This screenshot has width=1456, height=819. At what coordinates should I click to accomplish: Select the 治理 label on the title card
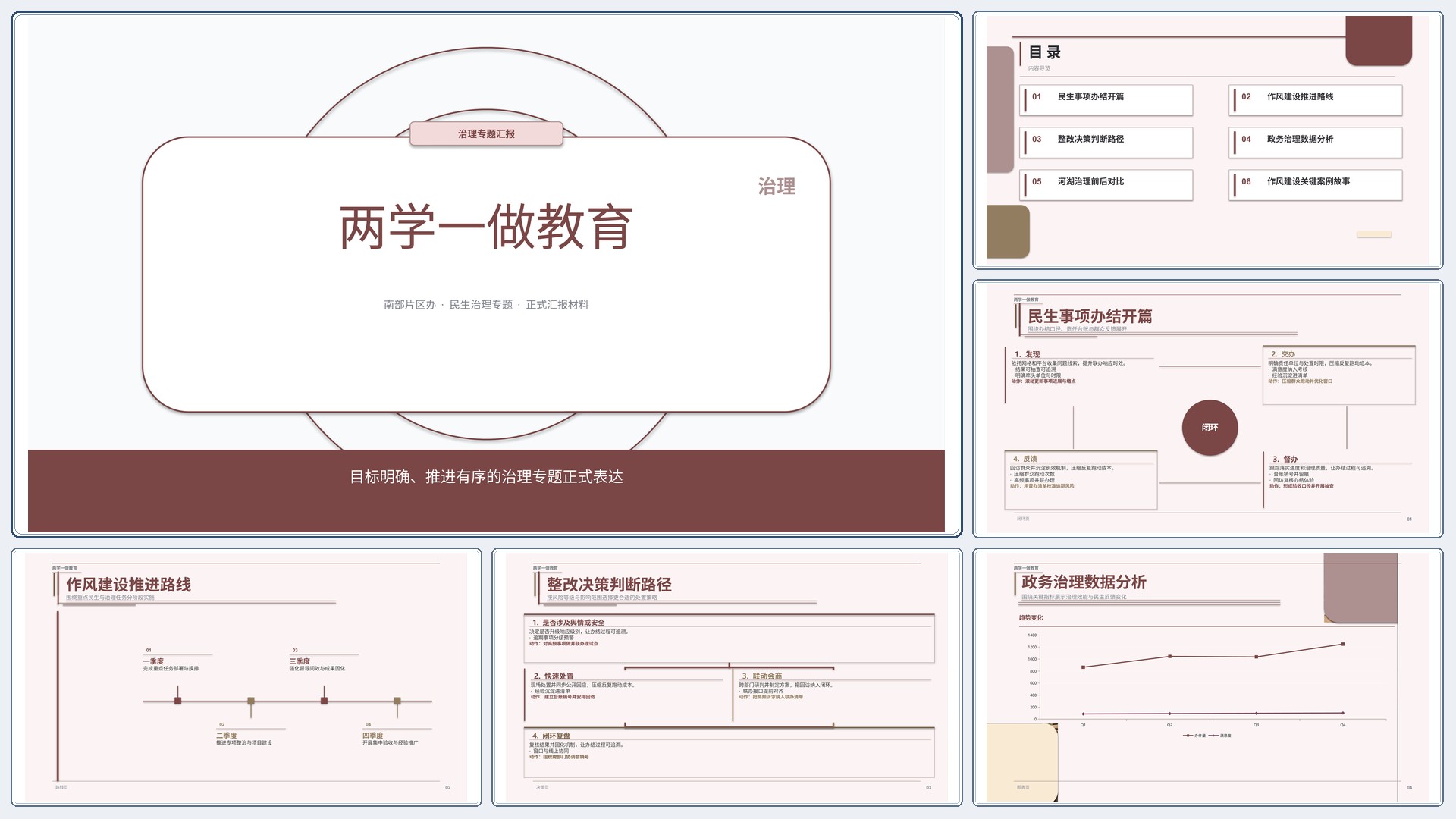[777, 186]
